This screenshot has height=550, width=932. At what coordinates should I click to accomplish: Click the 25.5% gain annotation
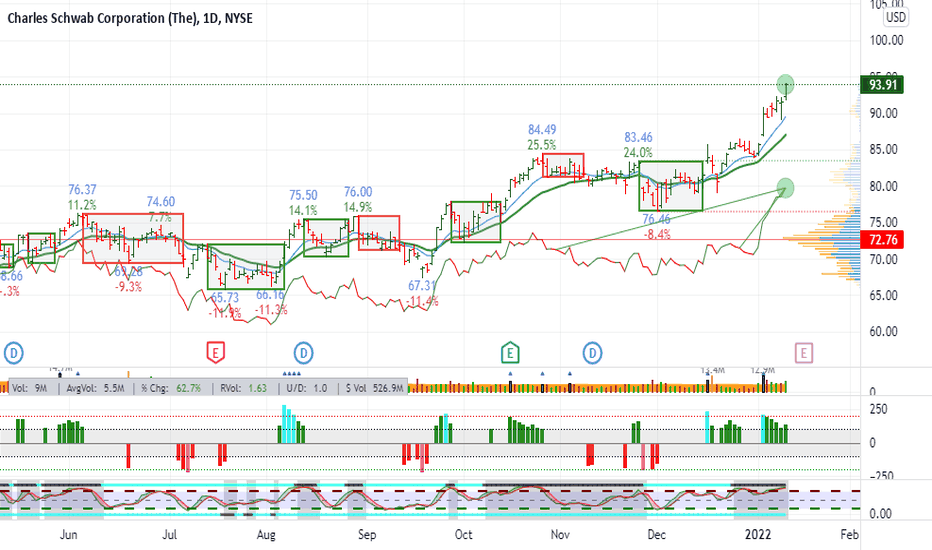[541, 144]
